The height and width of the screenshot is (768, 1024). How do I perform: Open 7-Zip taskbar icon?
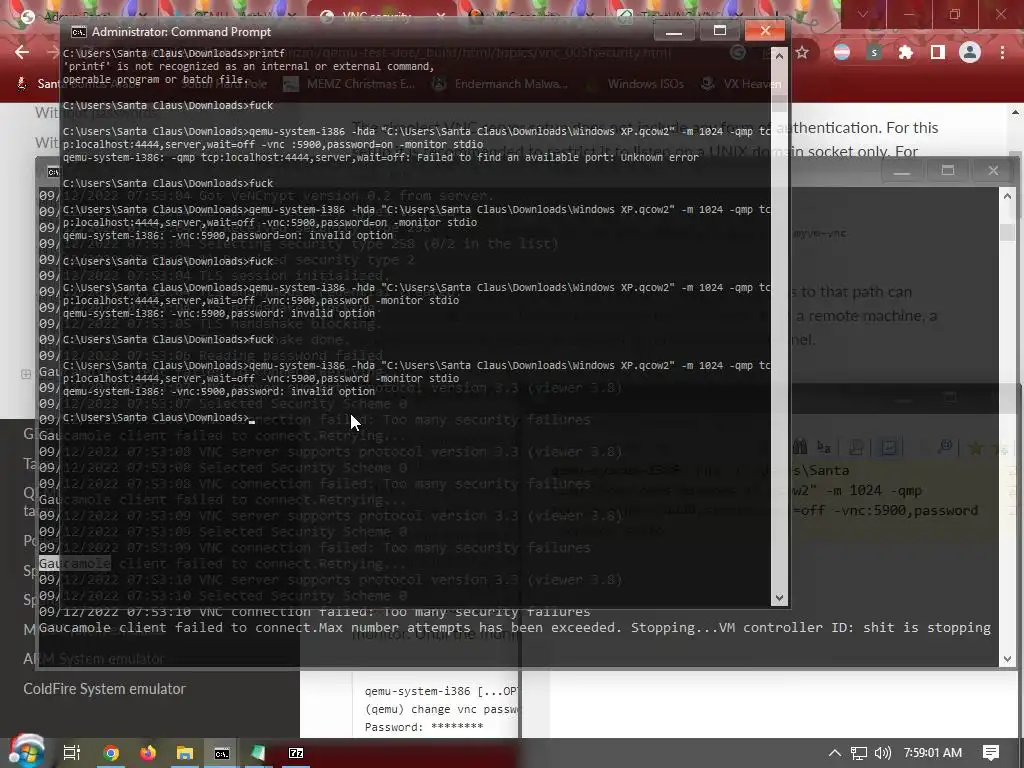pos(296,753)
